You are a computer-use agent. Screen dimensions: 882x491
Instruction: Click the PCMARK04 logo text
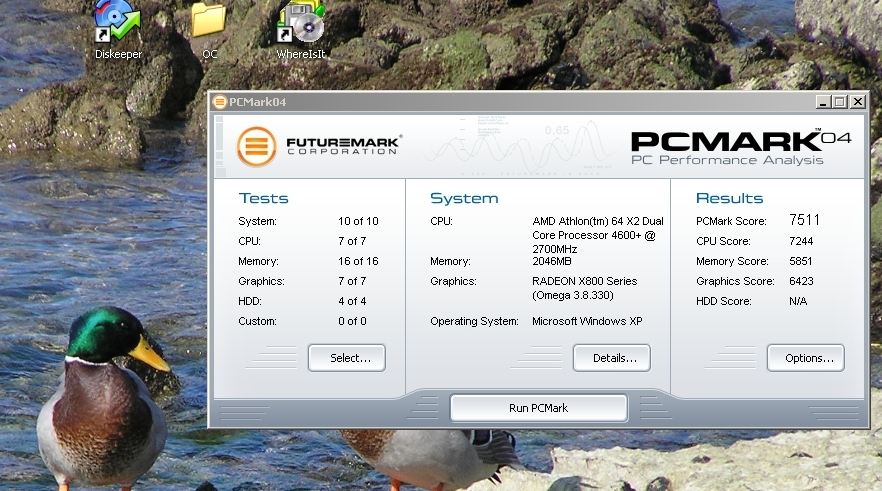tap(741, 142)
